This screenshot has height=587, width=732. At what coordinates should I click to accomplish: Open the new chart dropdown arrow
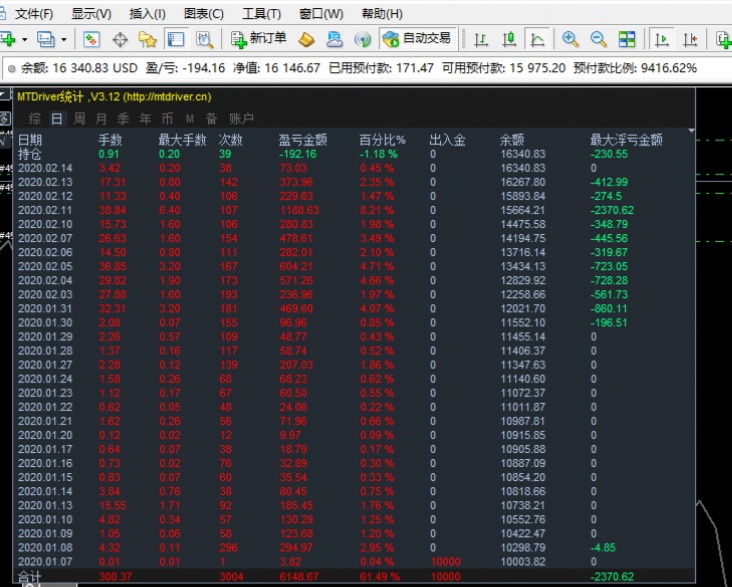(x=24, y=40)
